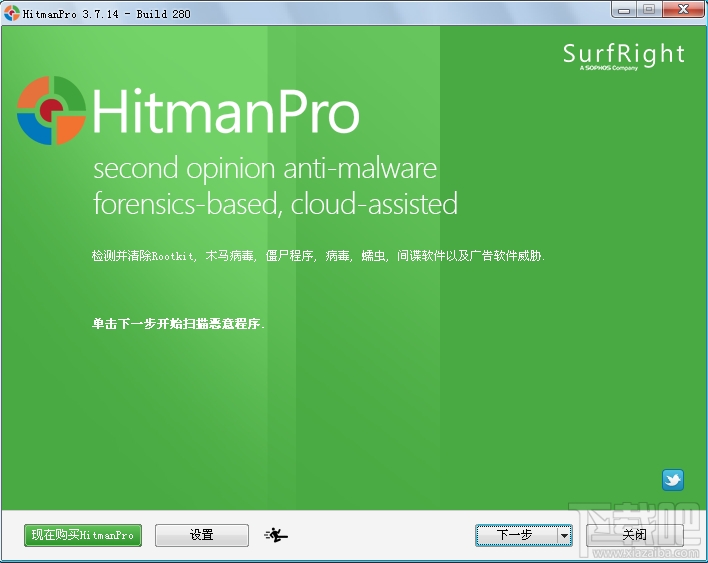708x563 pixels.
Task: Click the text 单击下一步开始扫描恶意程序
Action: point(178,324)
